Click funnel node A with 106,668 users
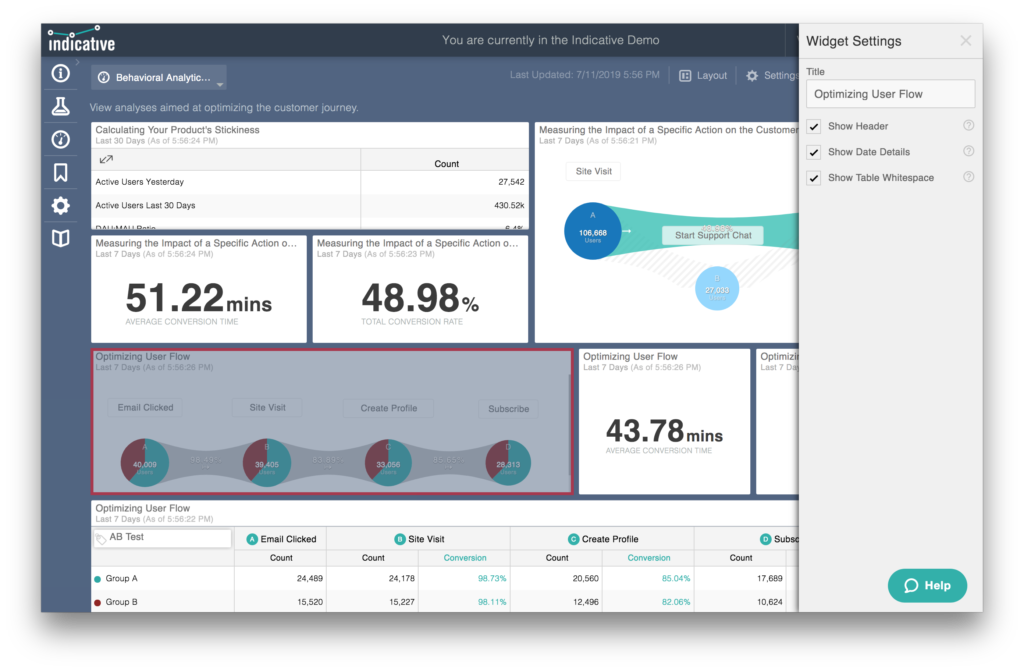This screenshot has height=671, width=1024. [x=592, y=231]
